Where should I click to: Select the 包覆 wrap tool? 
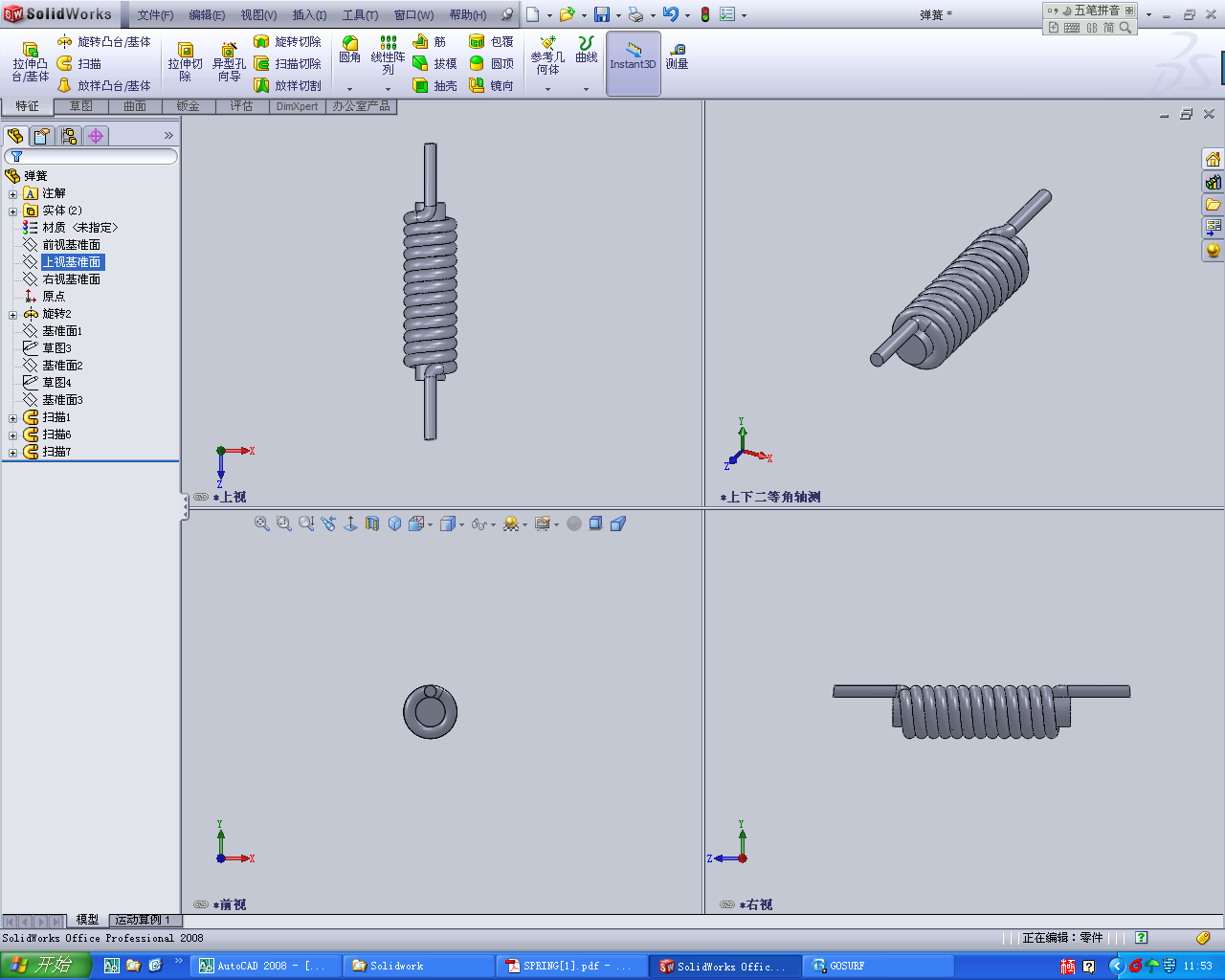(492, 41)
